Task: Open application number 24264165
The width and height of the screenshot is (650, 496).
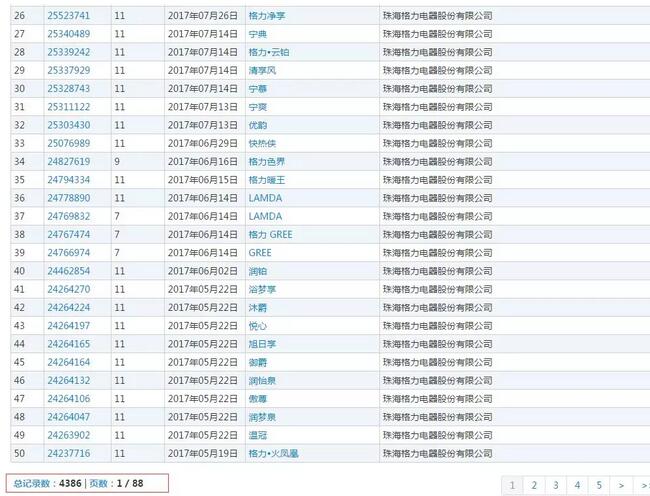Action: point(68,344)
